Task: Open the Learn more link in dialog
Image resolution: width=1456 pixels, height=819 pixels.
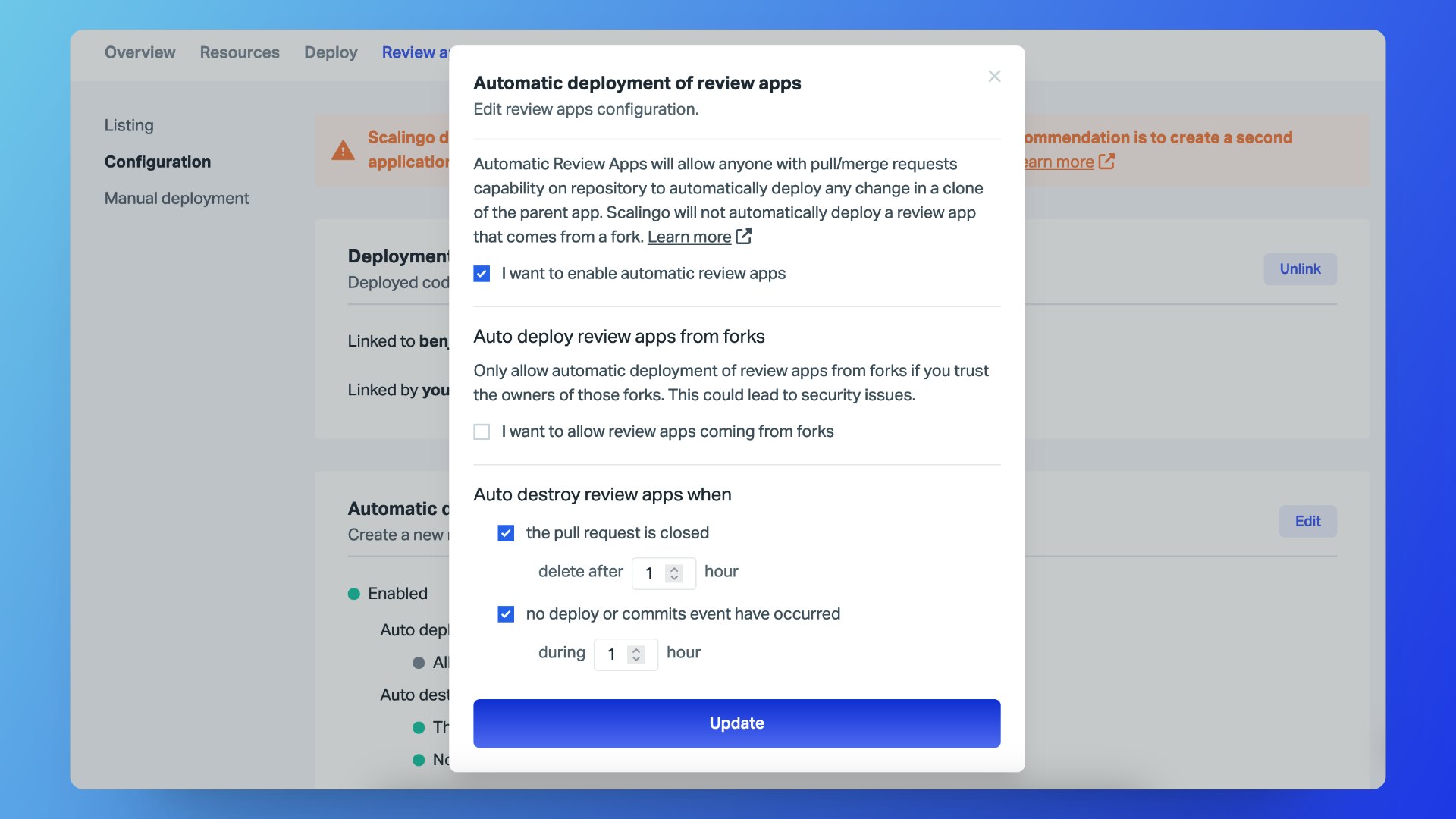Action: [689, 237]
